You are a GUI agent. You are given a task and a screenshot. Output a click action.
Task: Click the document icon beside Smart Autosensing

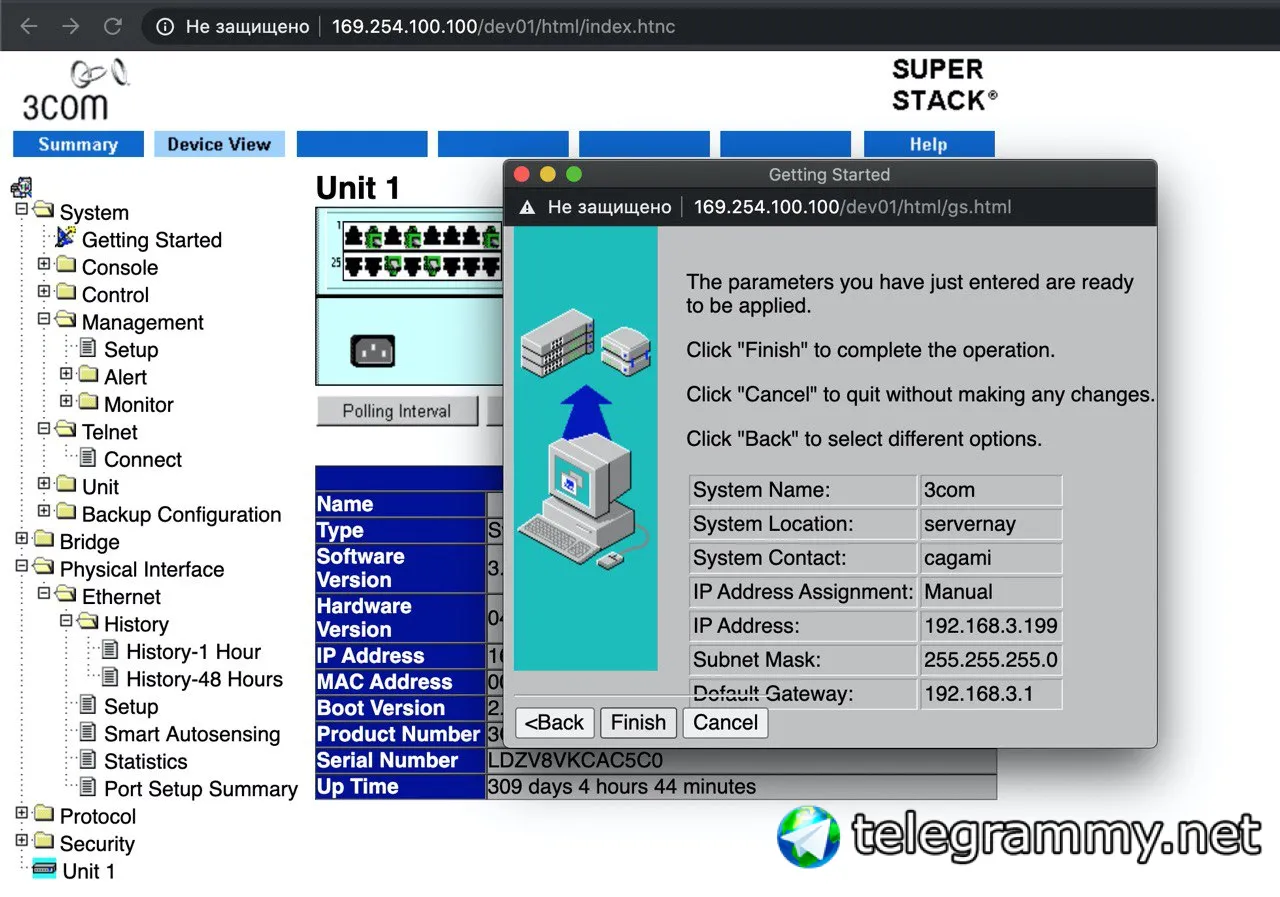click(88, 733)
